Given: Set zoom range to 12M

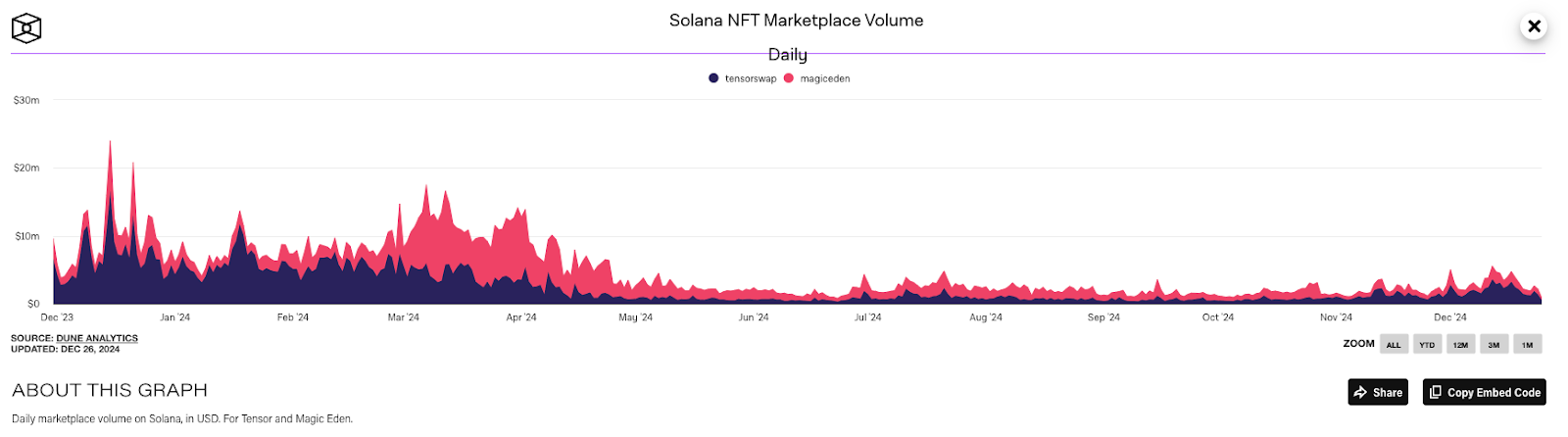Looking at the screenshot, I should coord(1460,344).
